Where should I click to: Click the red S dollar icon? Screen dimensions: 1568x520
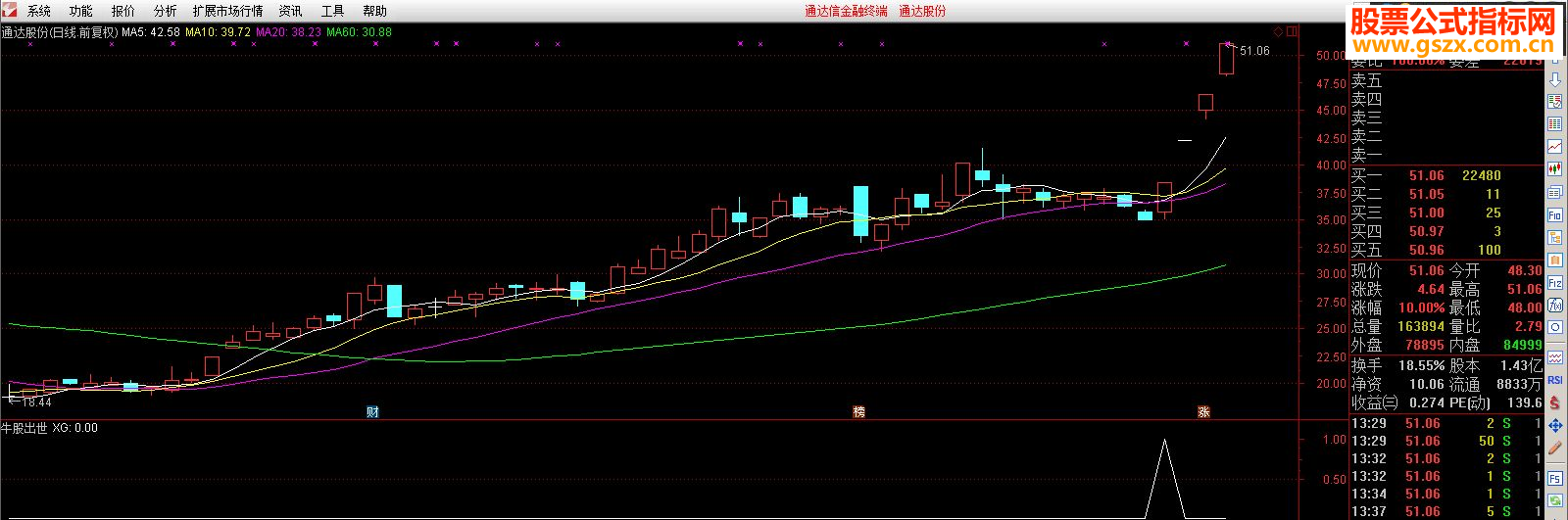[x=1555, y=402]
